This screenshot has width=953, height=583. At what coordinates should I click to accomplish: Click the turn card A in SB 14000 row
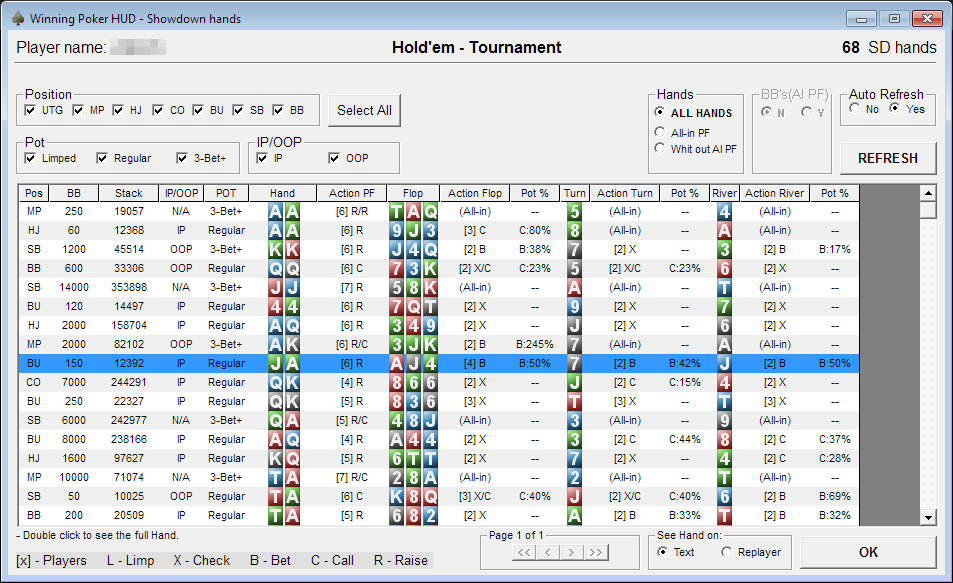[574, 287]
